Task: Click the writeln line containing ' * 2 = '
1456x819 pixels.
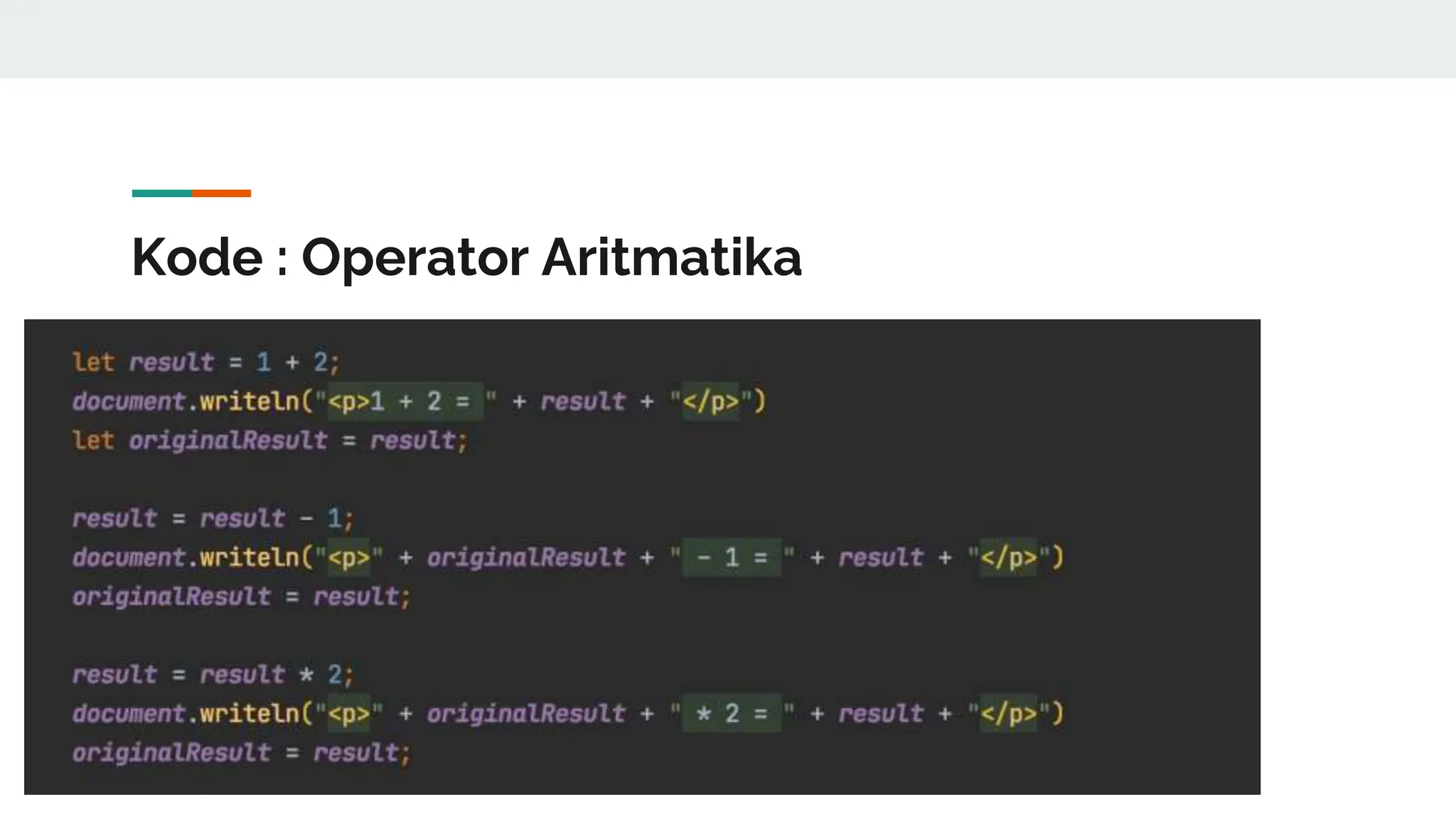Action: [x=568, y=713]
